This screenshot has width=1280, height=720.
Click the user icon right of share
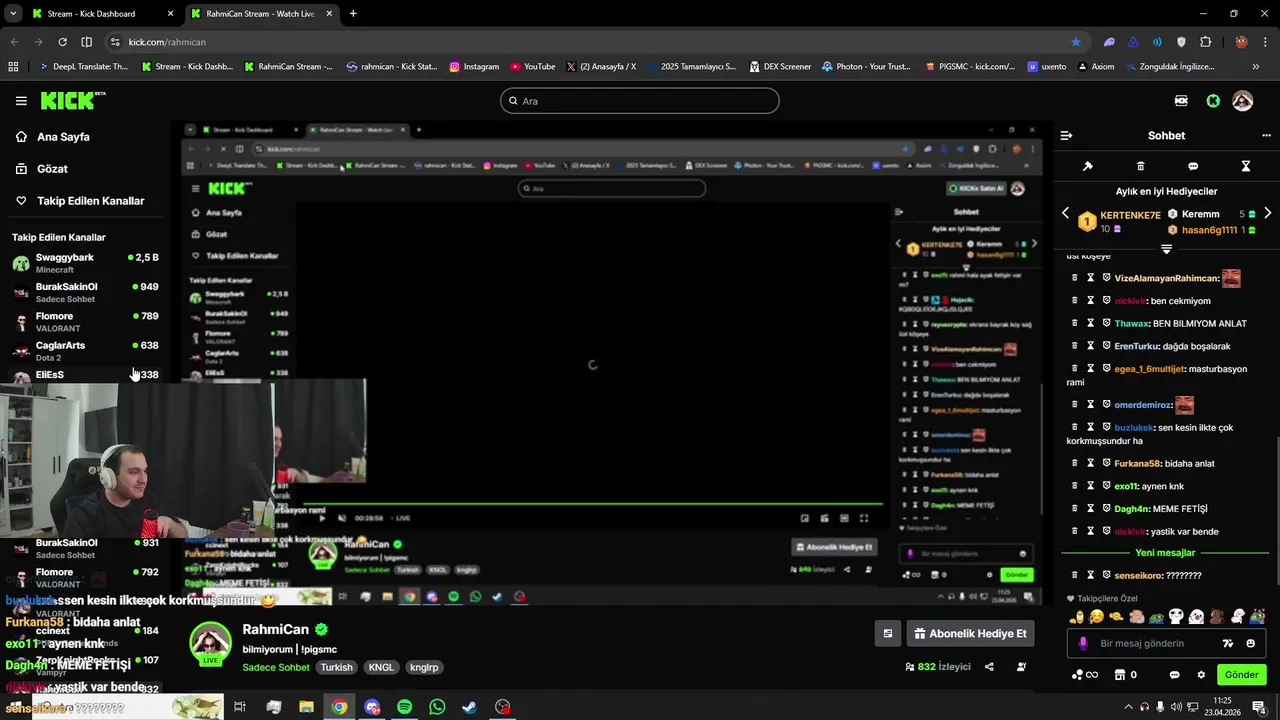pos(1021,667)
